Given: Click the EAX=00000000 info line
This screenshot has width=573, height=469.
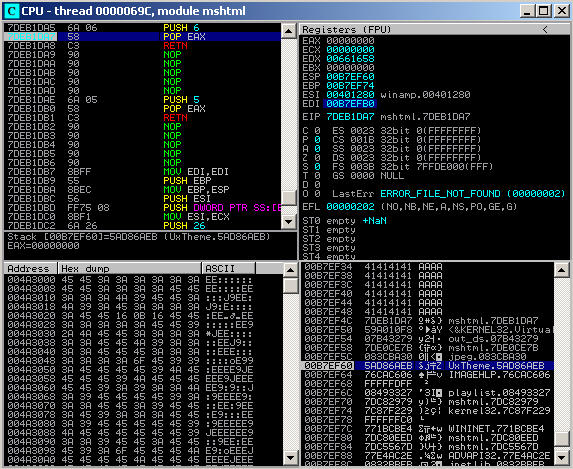Looking at the screenshot, I should 43,246.
